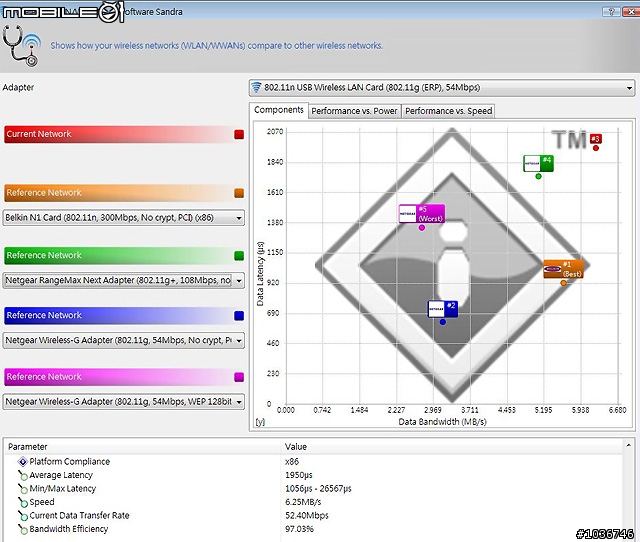Click the Data Bandwidth (MB/s) axis label
Screen dimensions: 640x542
(442, 422)
